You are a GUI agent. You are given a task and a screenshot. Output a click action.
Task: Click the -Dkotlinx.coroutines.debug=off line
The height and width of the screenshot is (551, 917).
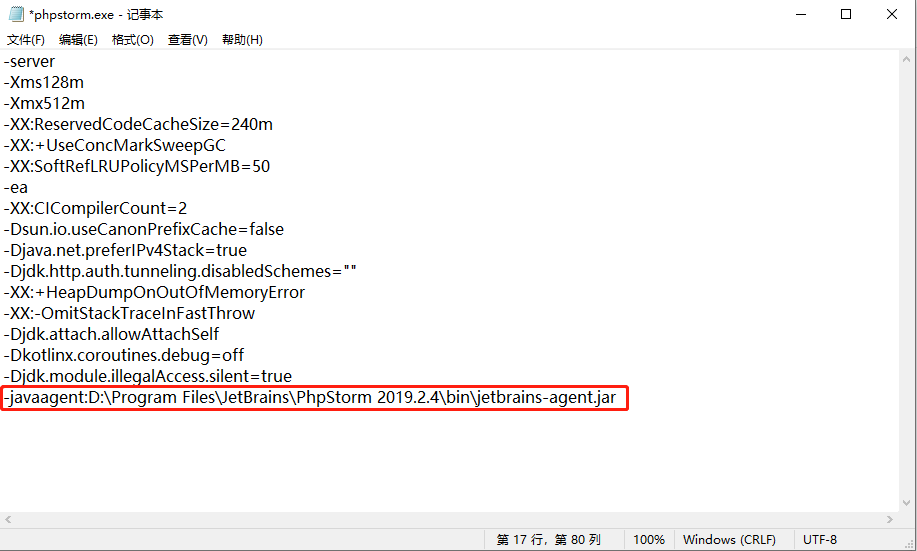(x=124, y=356)
